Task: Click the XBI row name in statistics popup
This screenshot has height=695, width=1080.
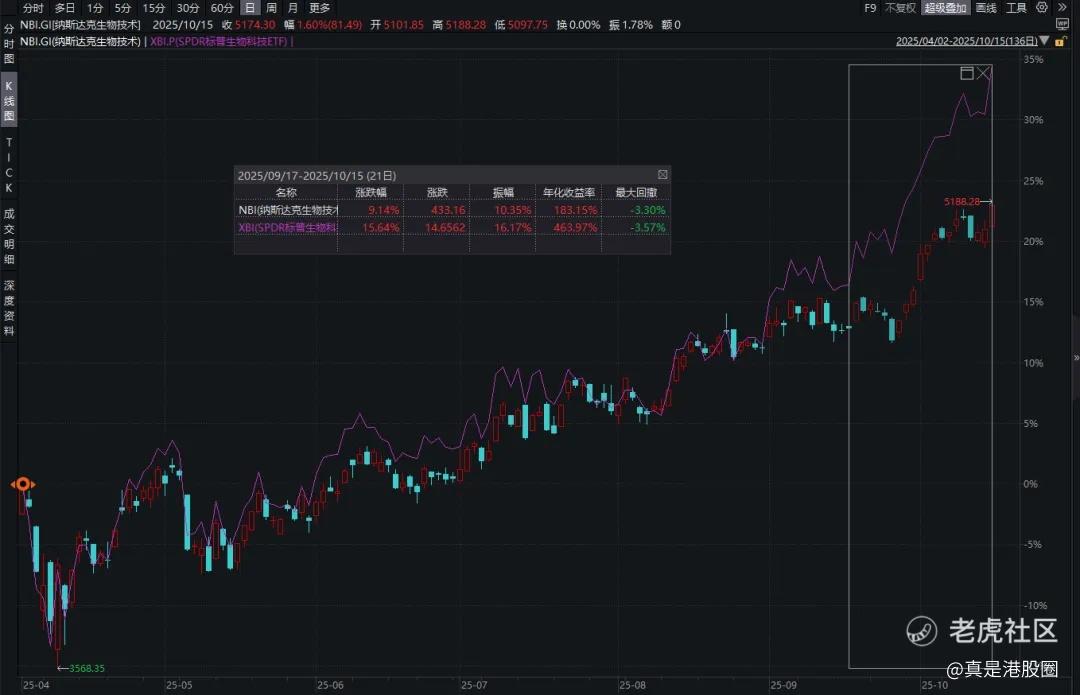Action: 288,227
